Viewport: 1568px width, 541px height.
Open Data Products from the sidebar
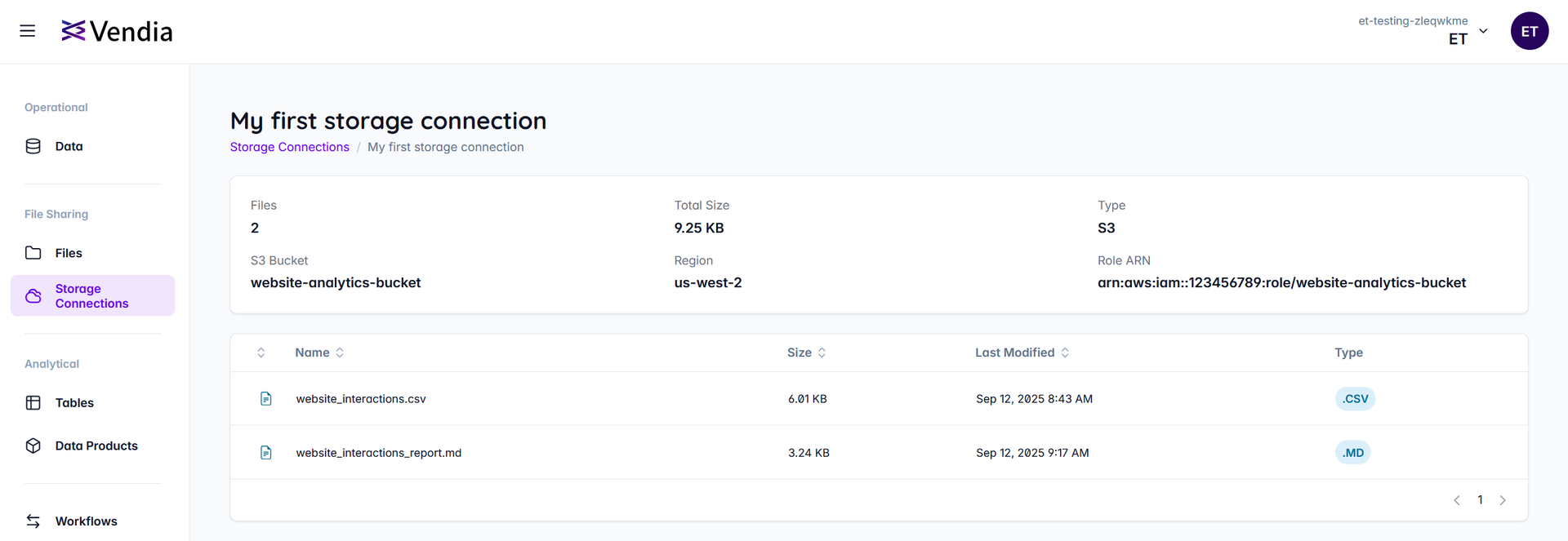click(96, 446)
